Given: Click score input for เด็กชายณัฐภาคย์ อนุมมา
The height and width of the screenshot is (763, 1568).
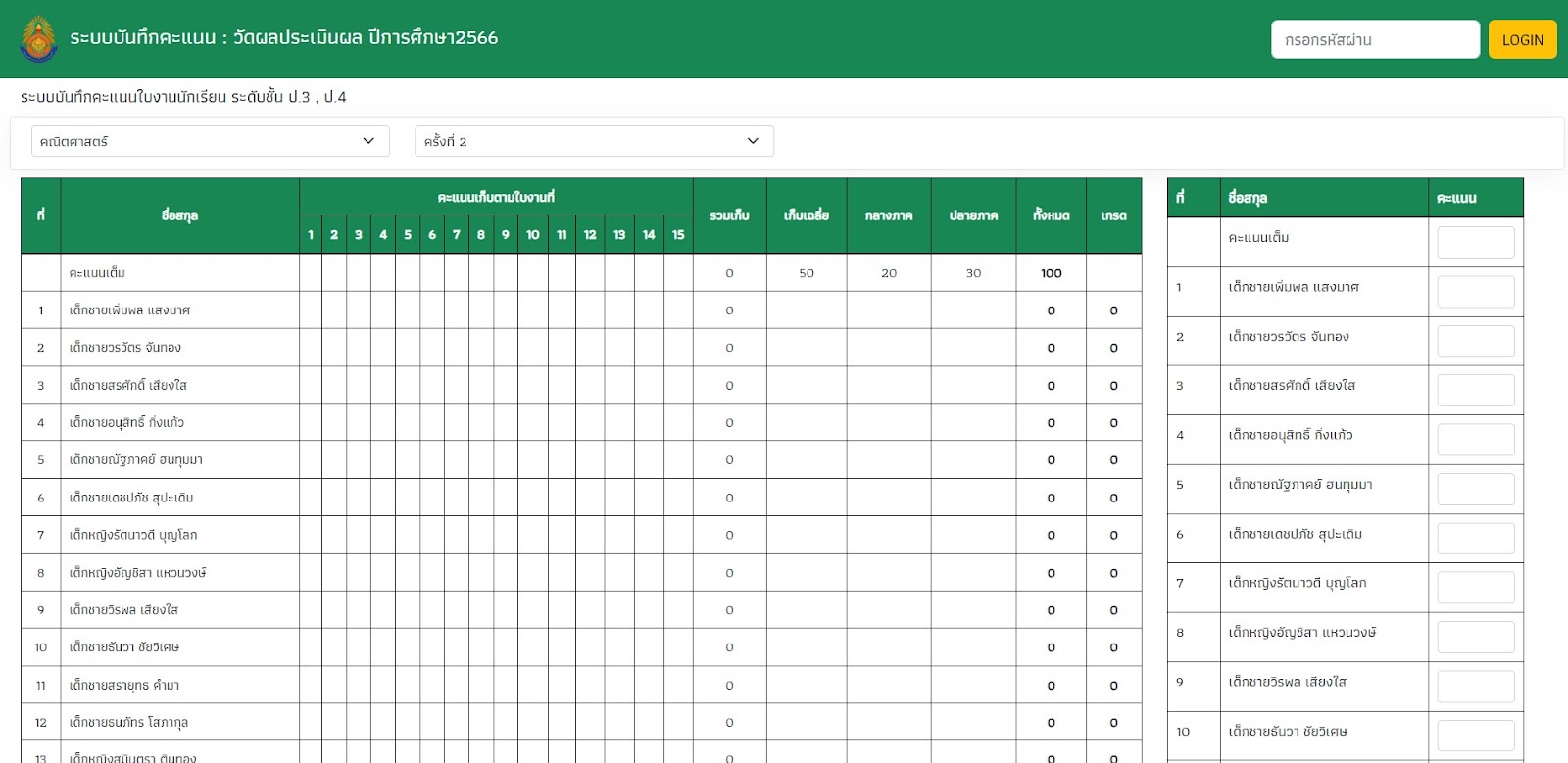Looking at the screenshot, I should 1475,489.
